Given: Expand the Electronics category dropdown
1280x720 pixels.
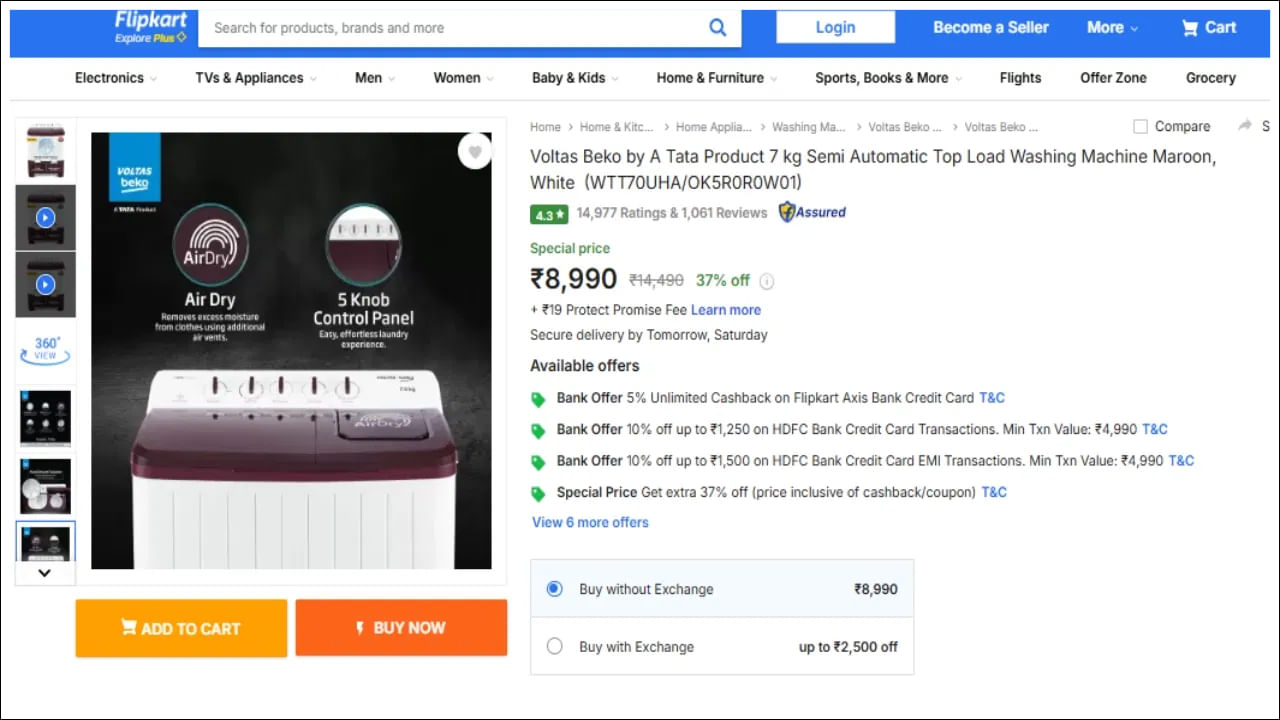Looking at the screenshot, I should (116, 78).
